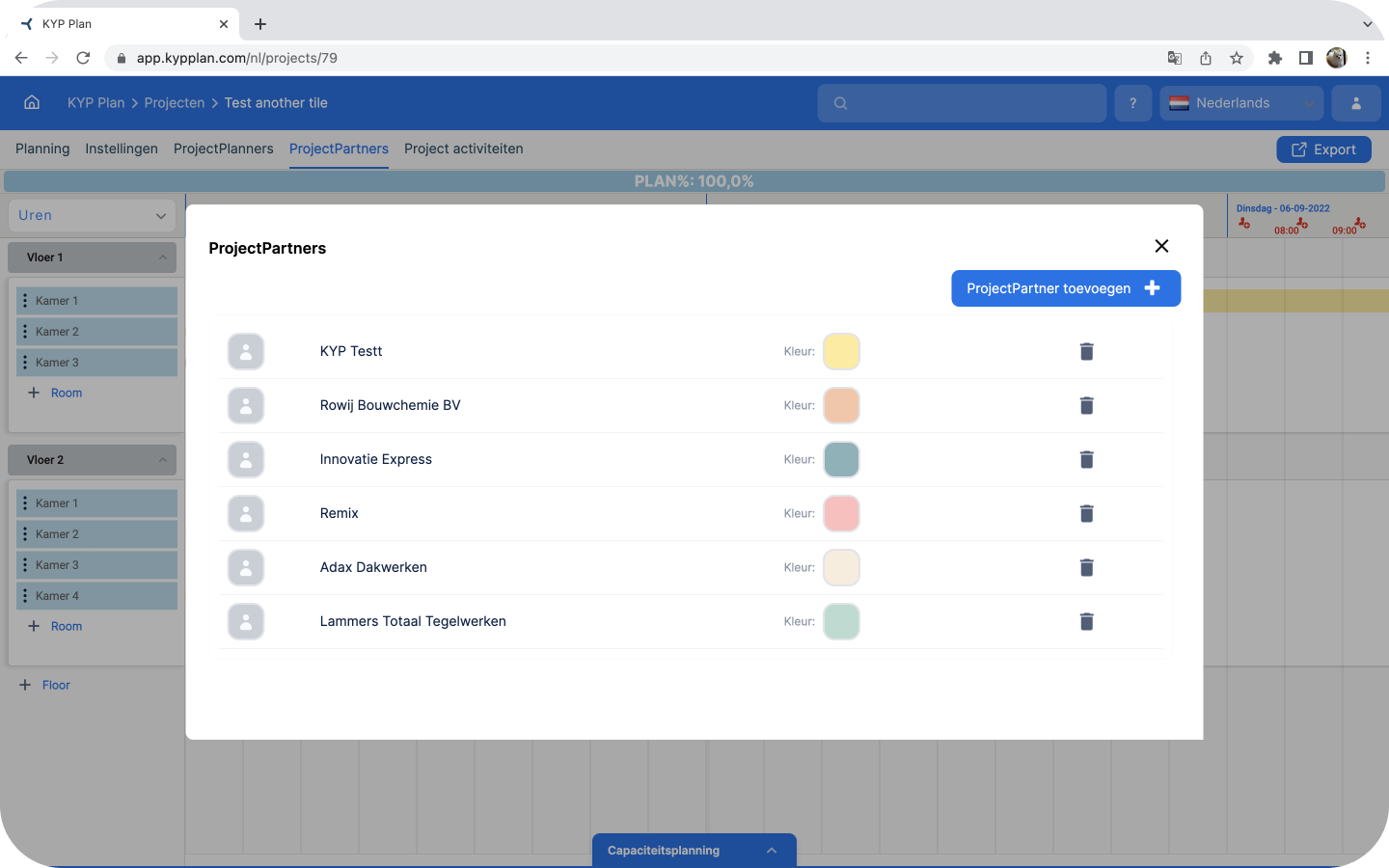Click the translate page icon in address bar
The image size is (1389, 868).
coord(1175,58)
